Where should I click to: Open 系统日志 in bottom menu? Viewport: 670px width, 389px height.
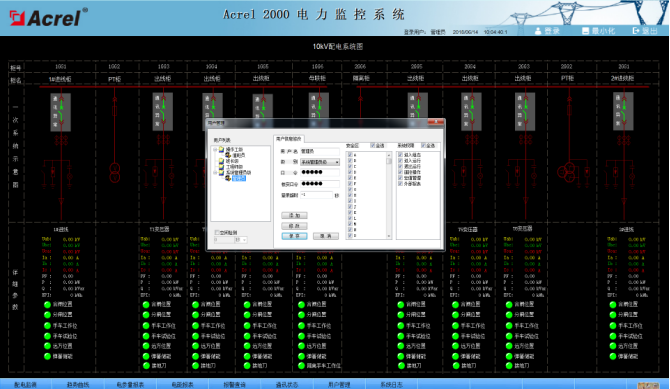coord(391,385)
